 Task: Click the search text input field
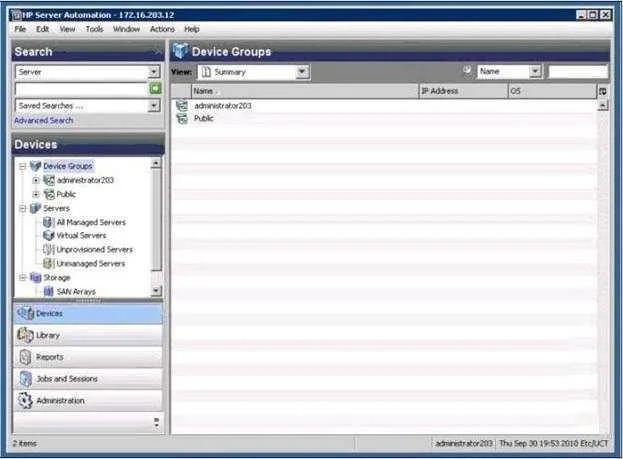(x=81, y=89)
